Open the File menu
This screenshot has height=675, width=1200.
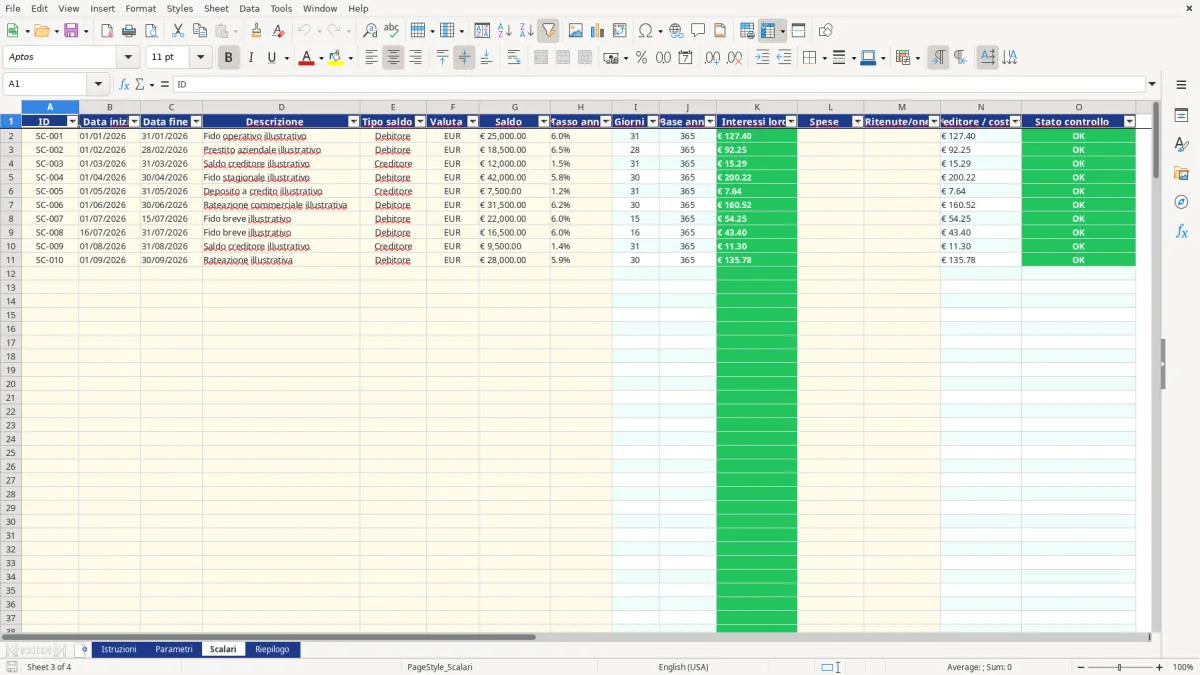point(13,8)
